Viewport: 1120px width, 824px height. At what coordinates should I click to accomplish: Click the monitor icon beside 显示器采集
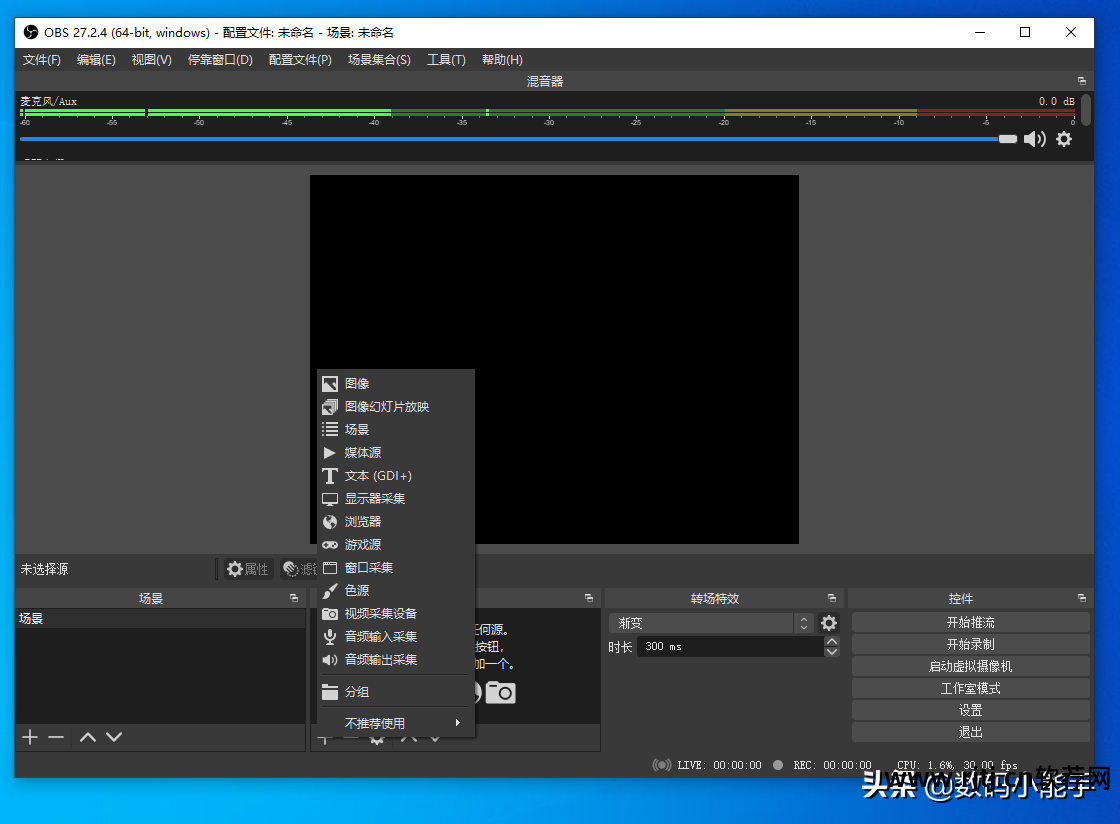tap(329, 499)
